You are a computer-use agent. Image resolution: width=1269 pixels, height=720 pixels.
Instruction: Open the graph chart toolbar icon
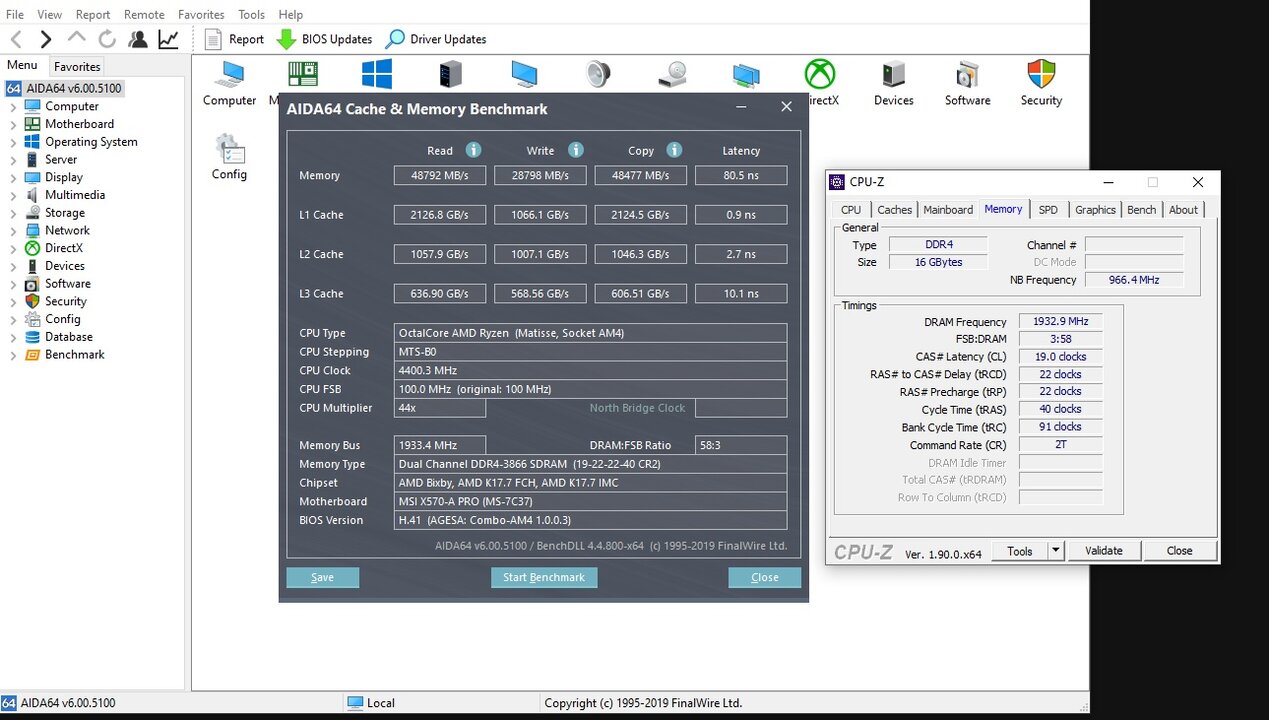[x=168, y=39]
